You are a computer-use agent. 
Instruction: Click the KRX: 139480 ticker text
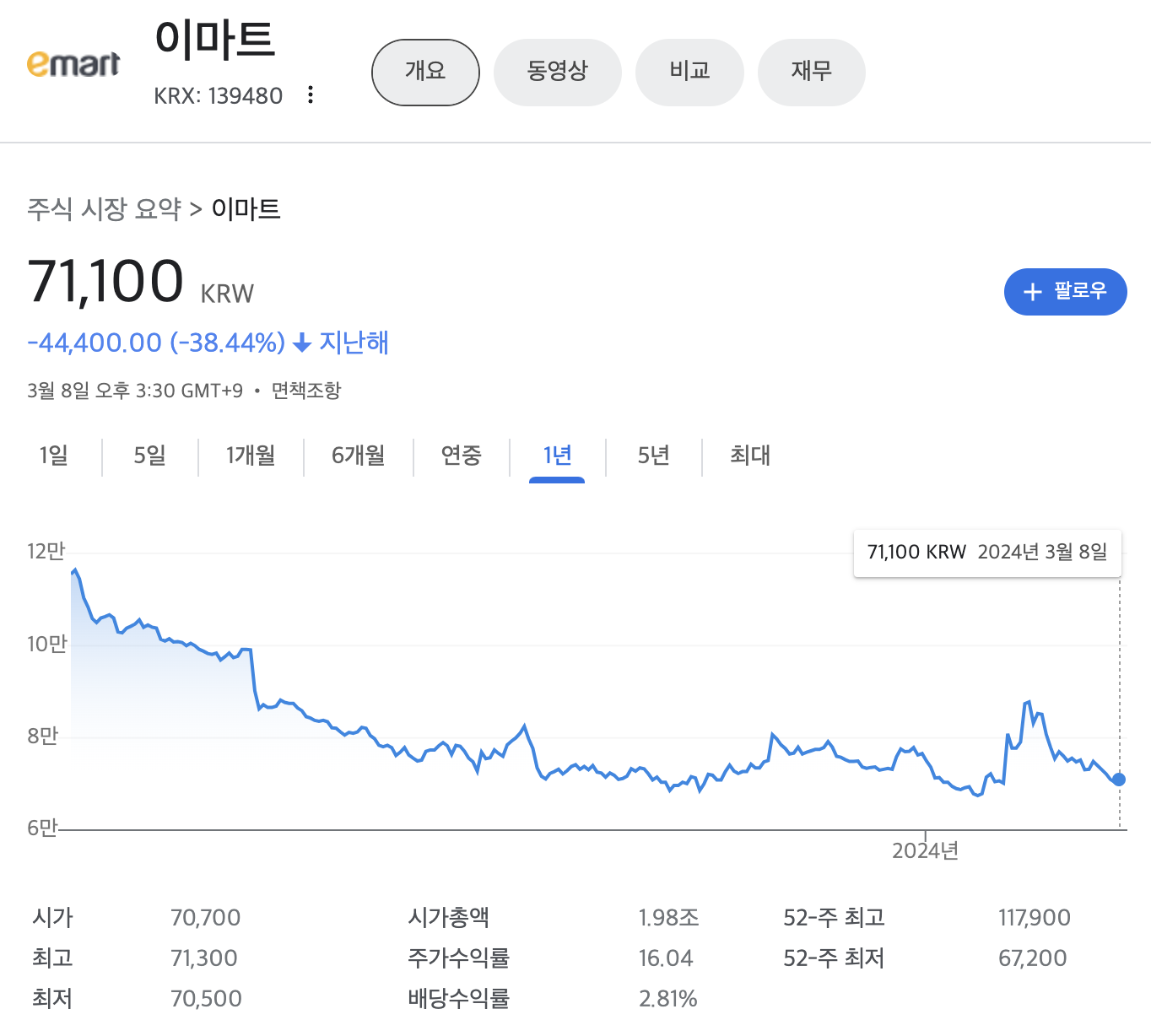coord(219,96)
